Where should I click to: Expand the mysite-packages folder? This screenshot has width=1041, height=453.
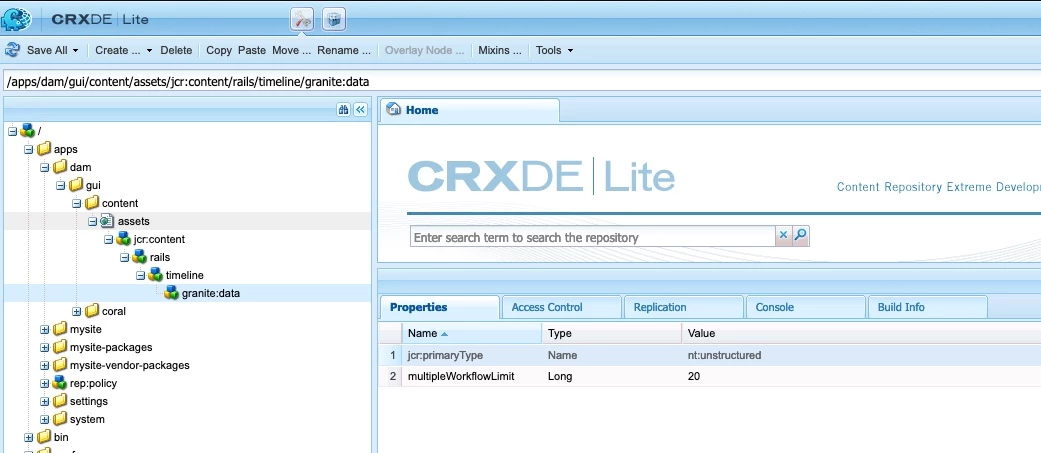click(44, 347)
